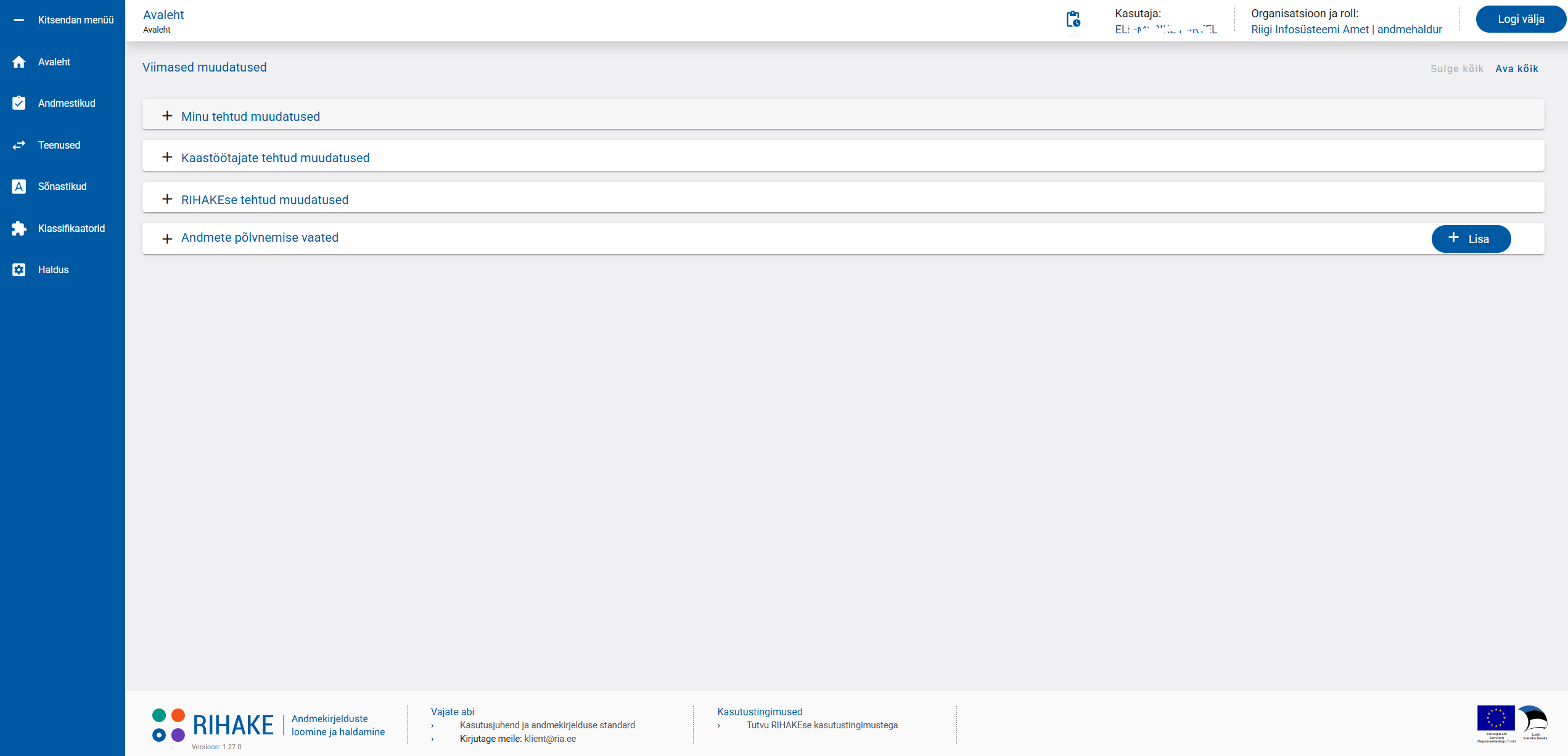Open the clipboard clock icon in header
The width and height of the screenshot is (1568, 756).
[x=1073, y=20]
